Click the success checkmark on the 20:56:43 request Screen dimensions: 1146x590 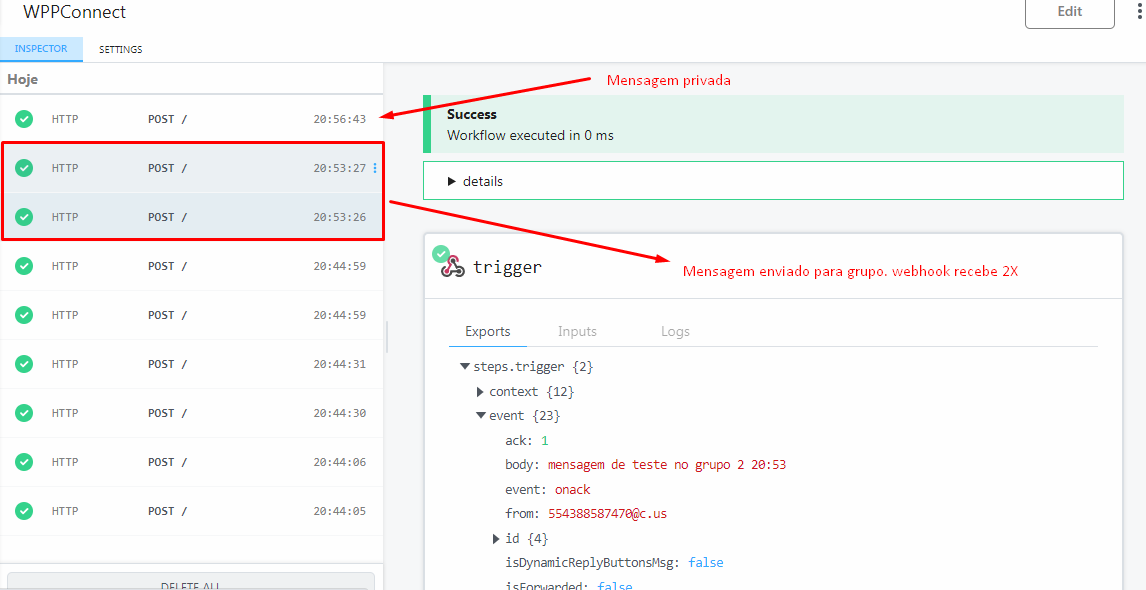tap(23, 119)
